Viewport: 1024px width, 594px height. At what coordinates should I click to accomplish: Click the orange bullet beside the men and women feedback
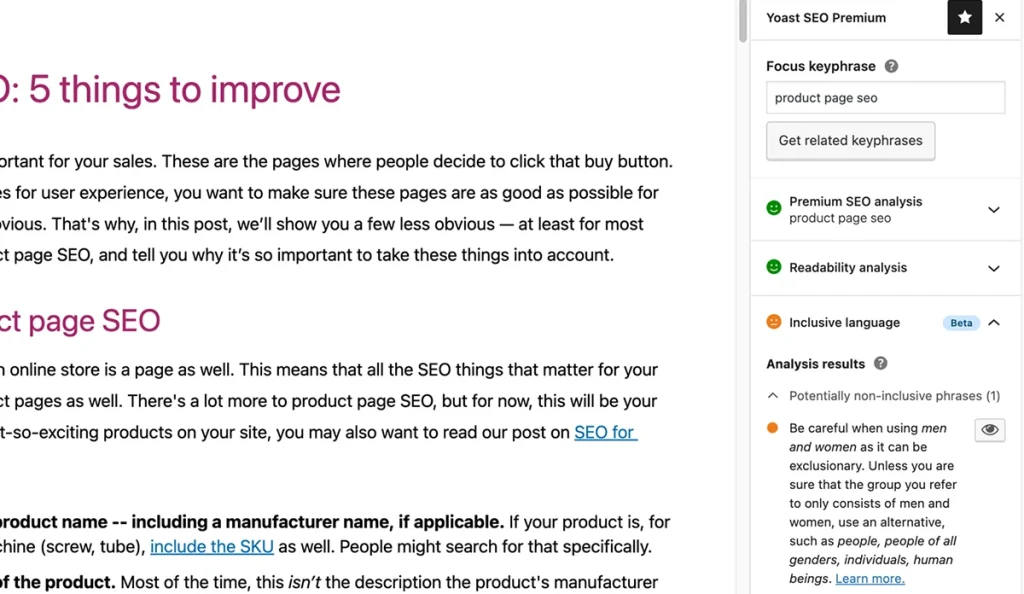coord(772,426)
